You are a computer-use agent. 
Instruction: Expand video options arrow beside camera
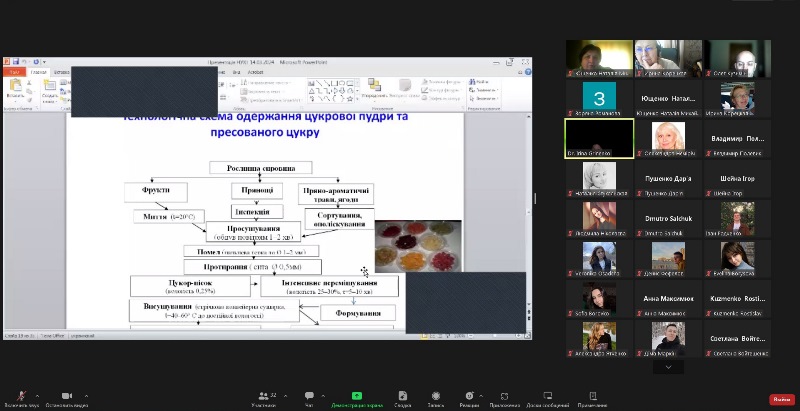point(87,394)
